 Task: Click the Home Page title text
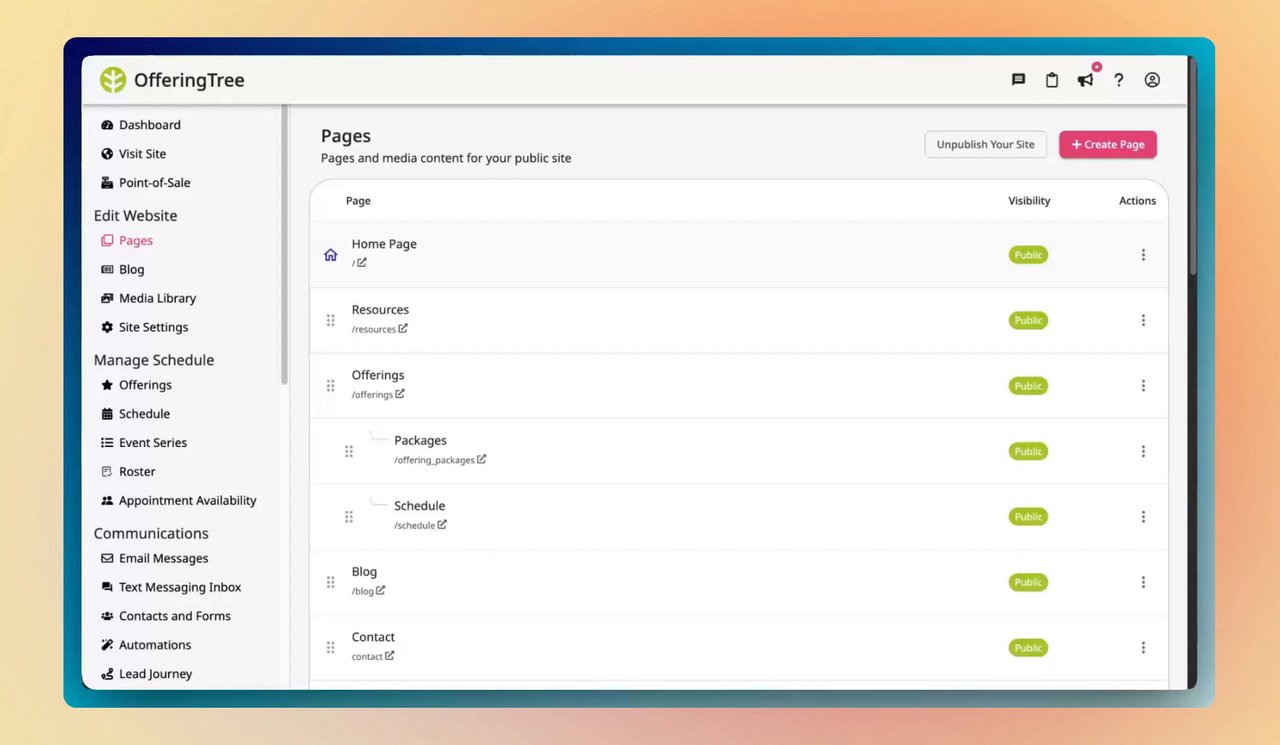point(384,244)
